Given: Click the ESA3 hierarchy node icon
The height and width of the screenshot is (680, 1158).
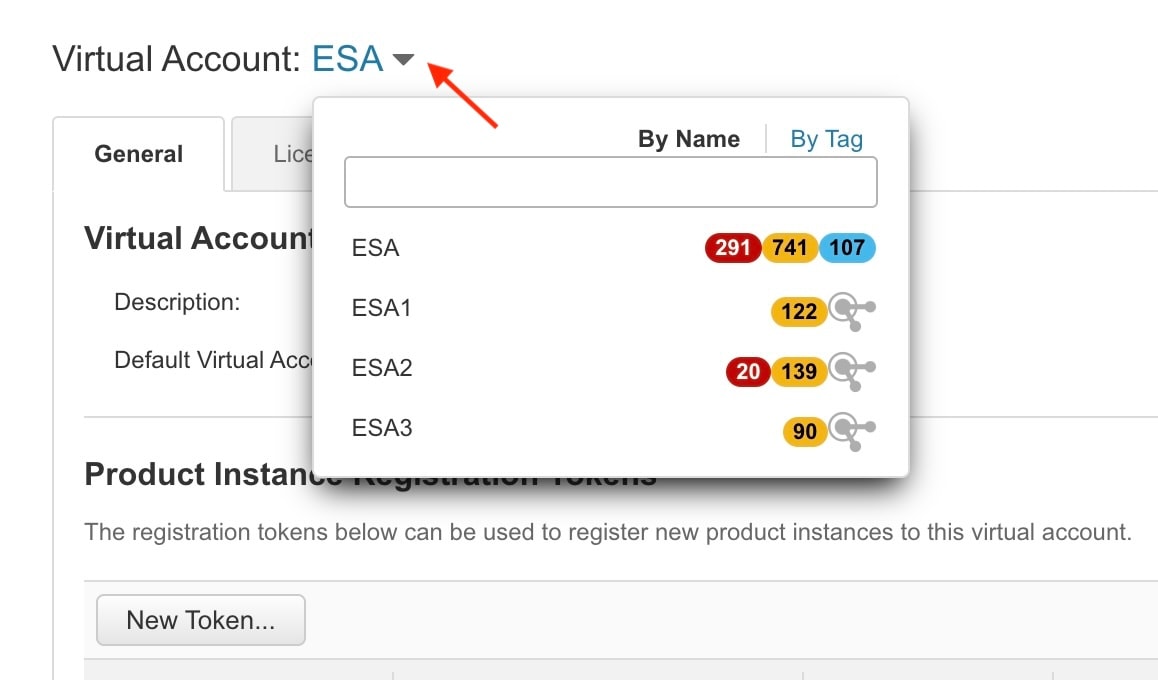Looking at the screenshot, I should tap(852, 431).
